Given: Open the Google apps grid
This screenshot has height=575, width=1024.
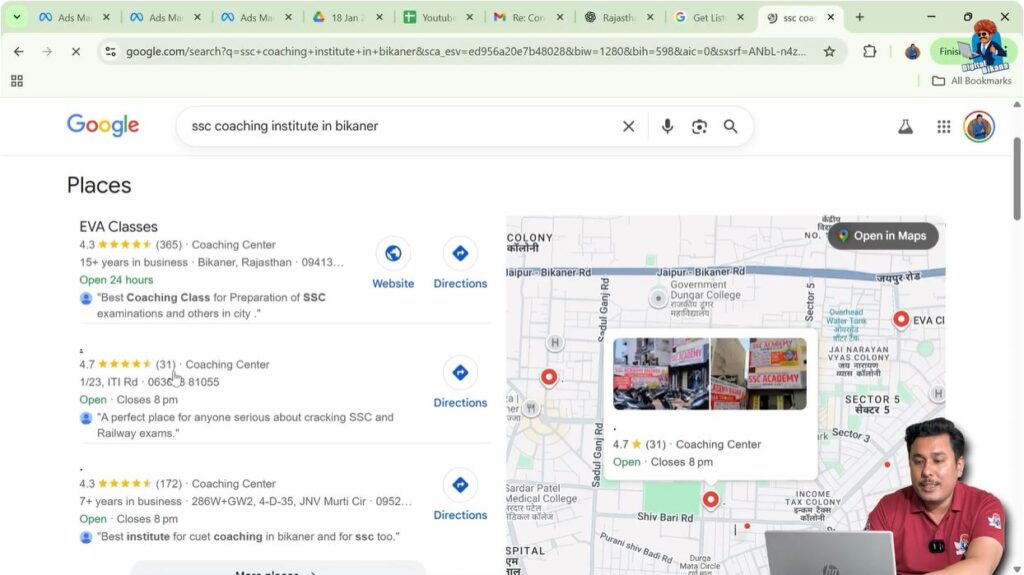Looking at the screenshot, I should (x=944, y=126).
